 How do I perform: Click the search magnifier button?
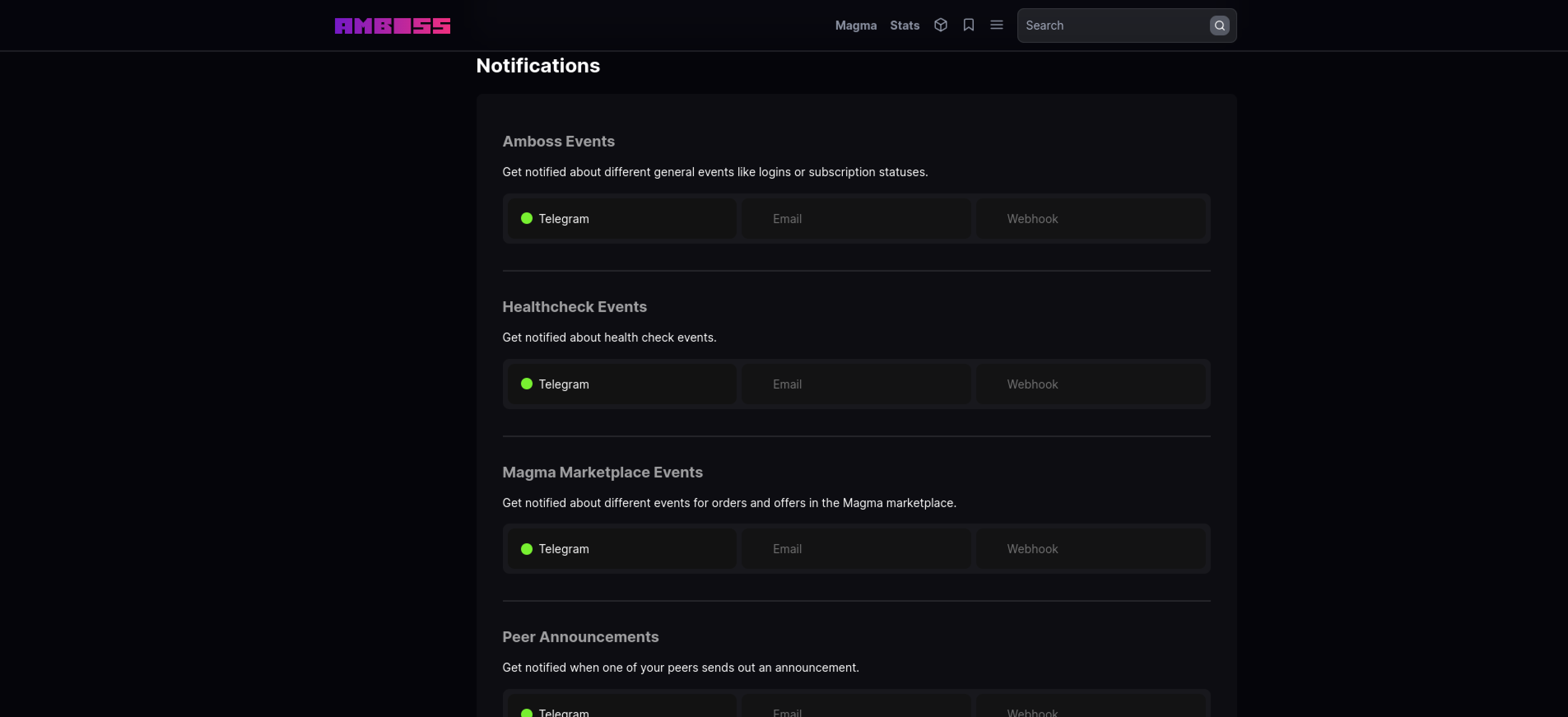coord(1219,26)
